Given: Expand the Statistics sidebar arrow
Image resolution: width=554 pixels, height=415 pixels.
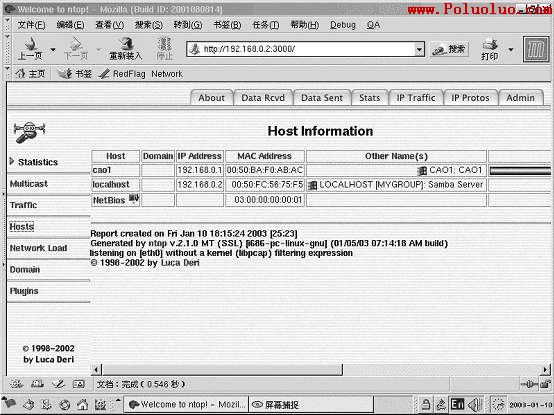Looking at the screenshot, I should click(12, 161).
